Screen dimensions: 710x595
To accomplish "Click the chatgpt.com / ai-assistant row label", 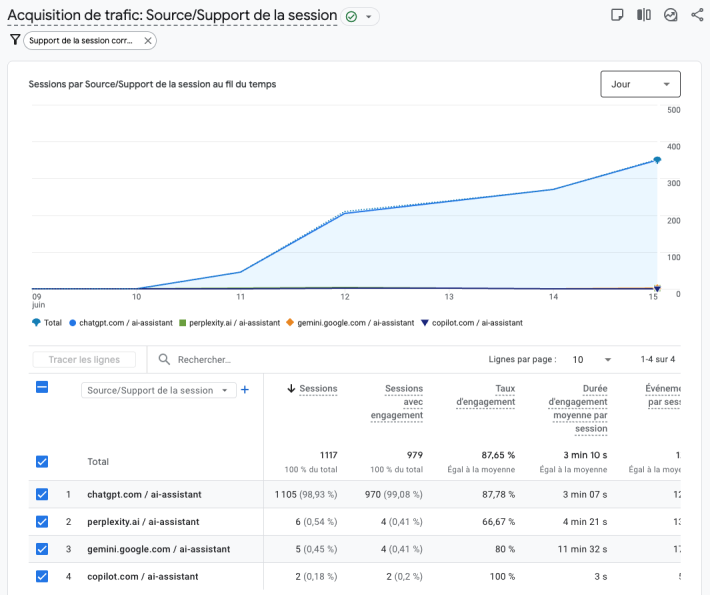I will 144,494.
